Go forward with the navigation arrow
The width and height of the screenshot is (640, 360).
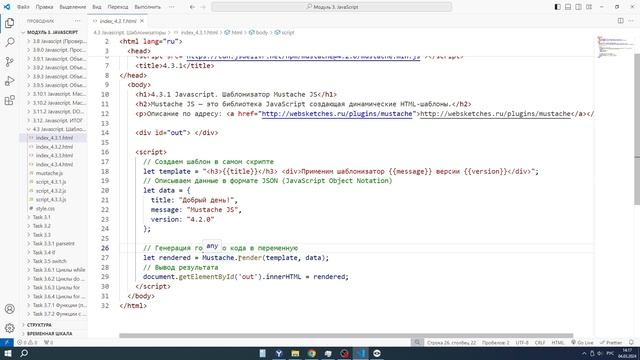[203, 7]
